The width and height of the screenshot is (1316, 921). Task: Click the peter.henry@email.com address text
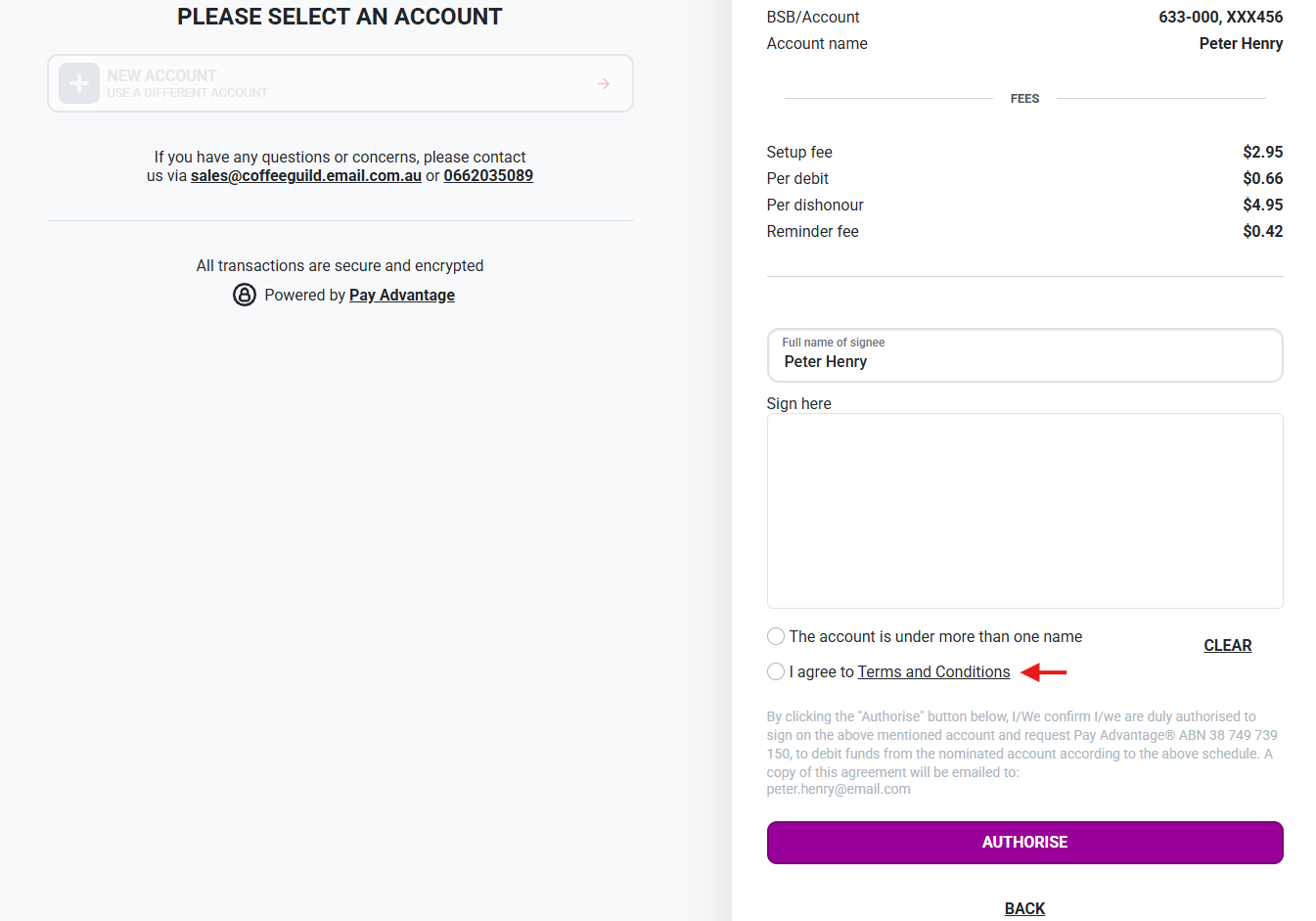coord(839,789)
